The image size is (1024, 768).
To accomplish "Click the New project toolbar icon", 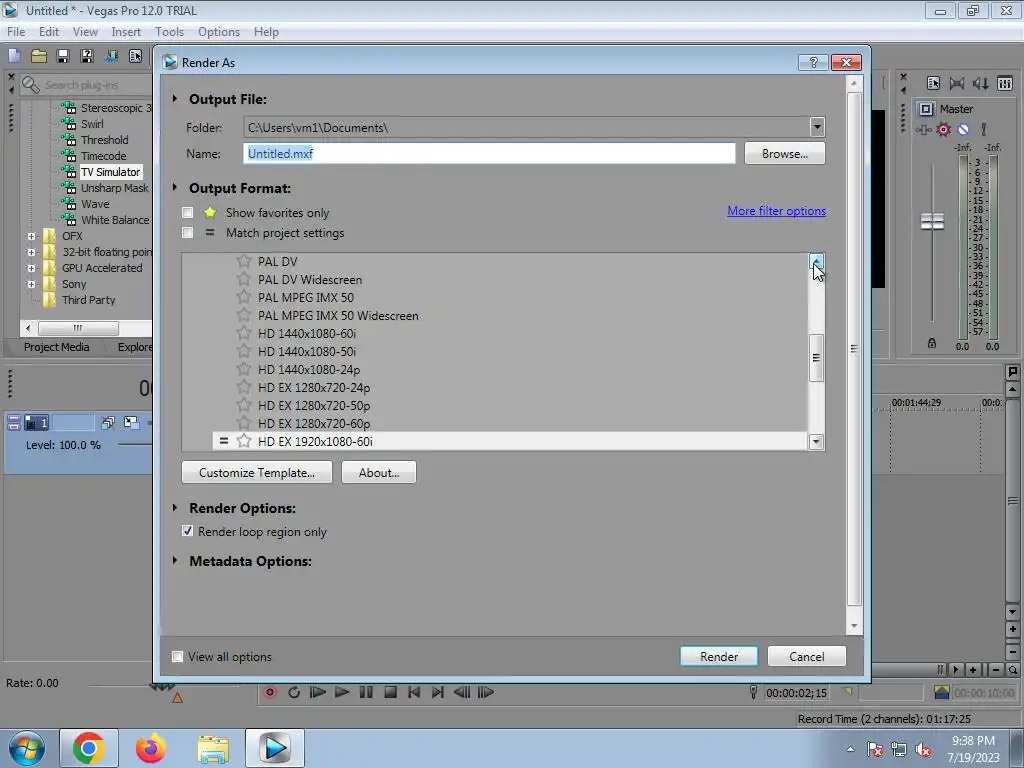I will pyautogui.click(x=14, y=56).
